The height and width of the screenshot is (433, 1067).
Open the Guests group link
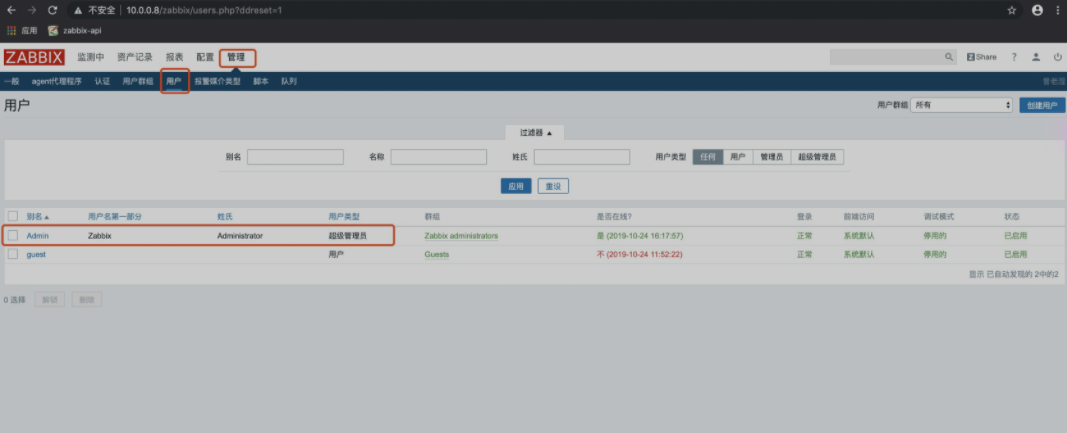(x=437, y=254)
